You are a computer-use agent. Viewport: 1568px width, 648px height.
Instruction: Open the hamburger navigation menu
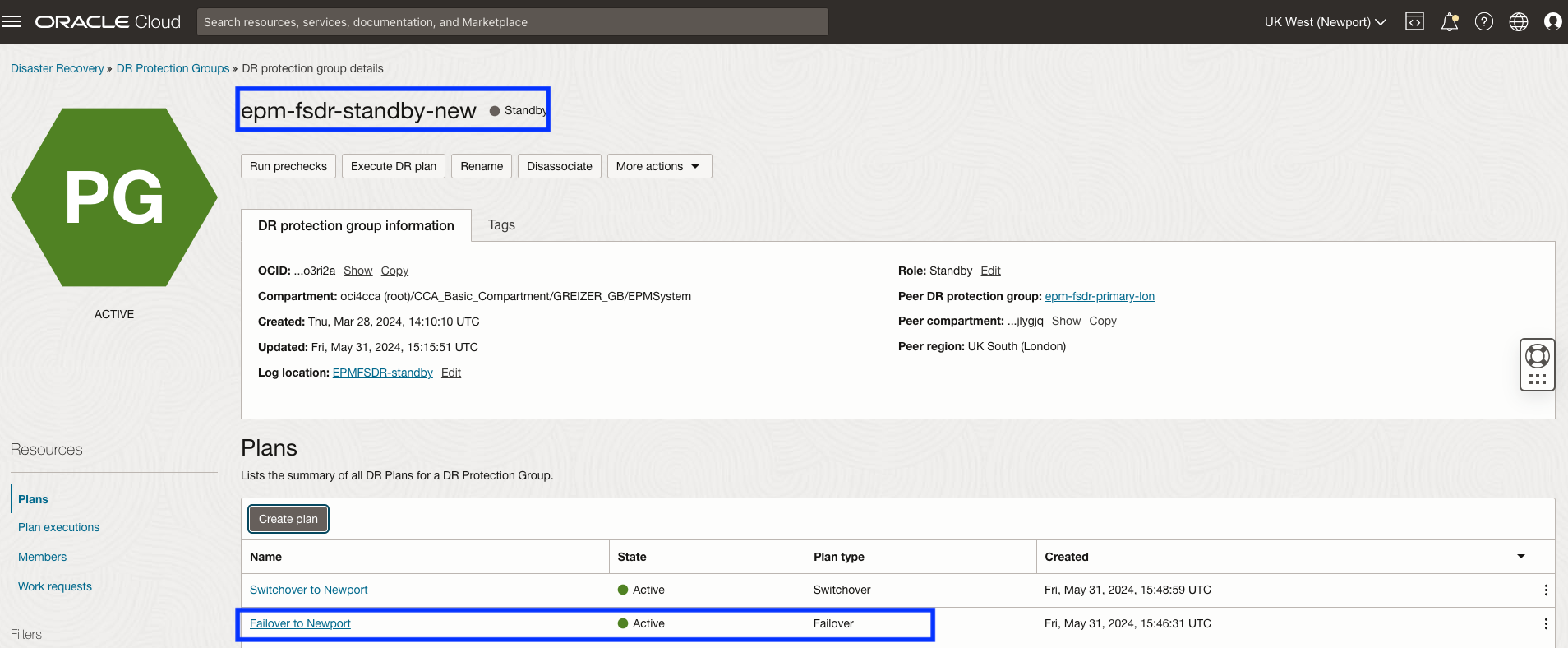tap(12, 22)
